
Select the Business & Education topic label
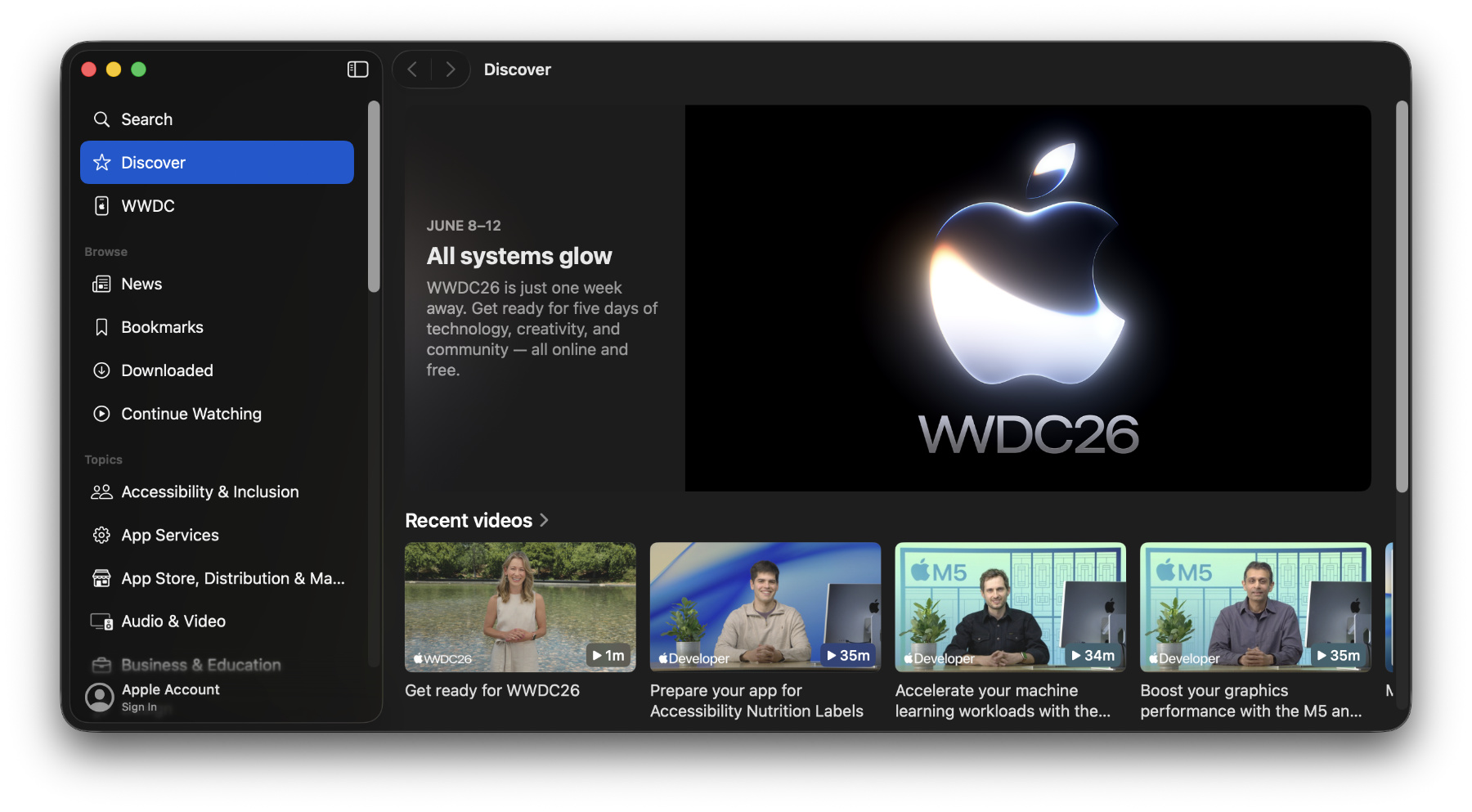[x=201, y=665]
